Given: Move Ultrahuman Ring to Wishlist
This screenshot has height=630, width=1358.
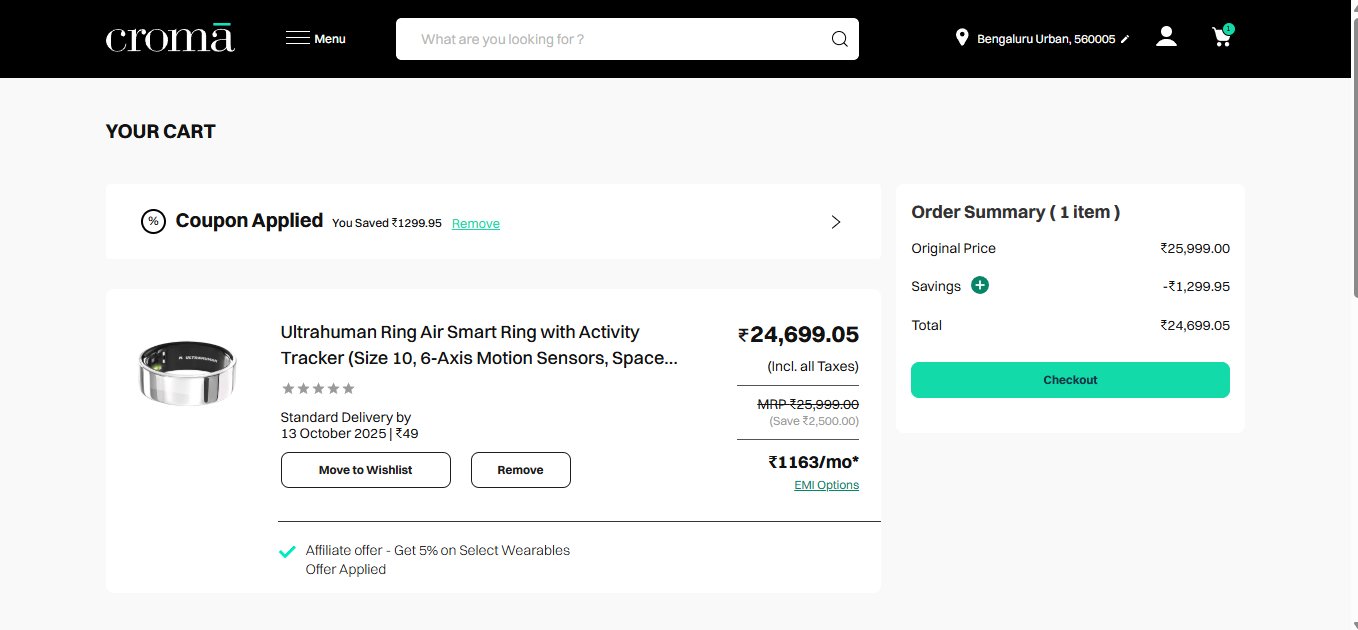Looking at the screenshot, I should (x=365, y=470).
